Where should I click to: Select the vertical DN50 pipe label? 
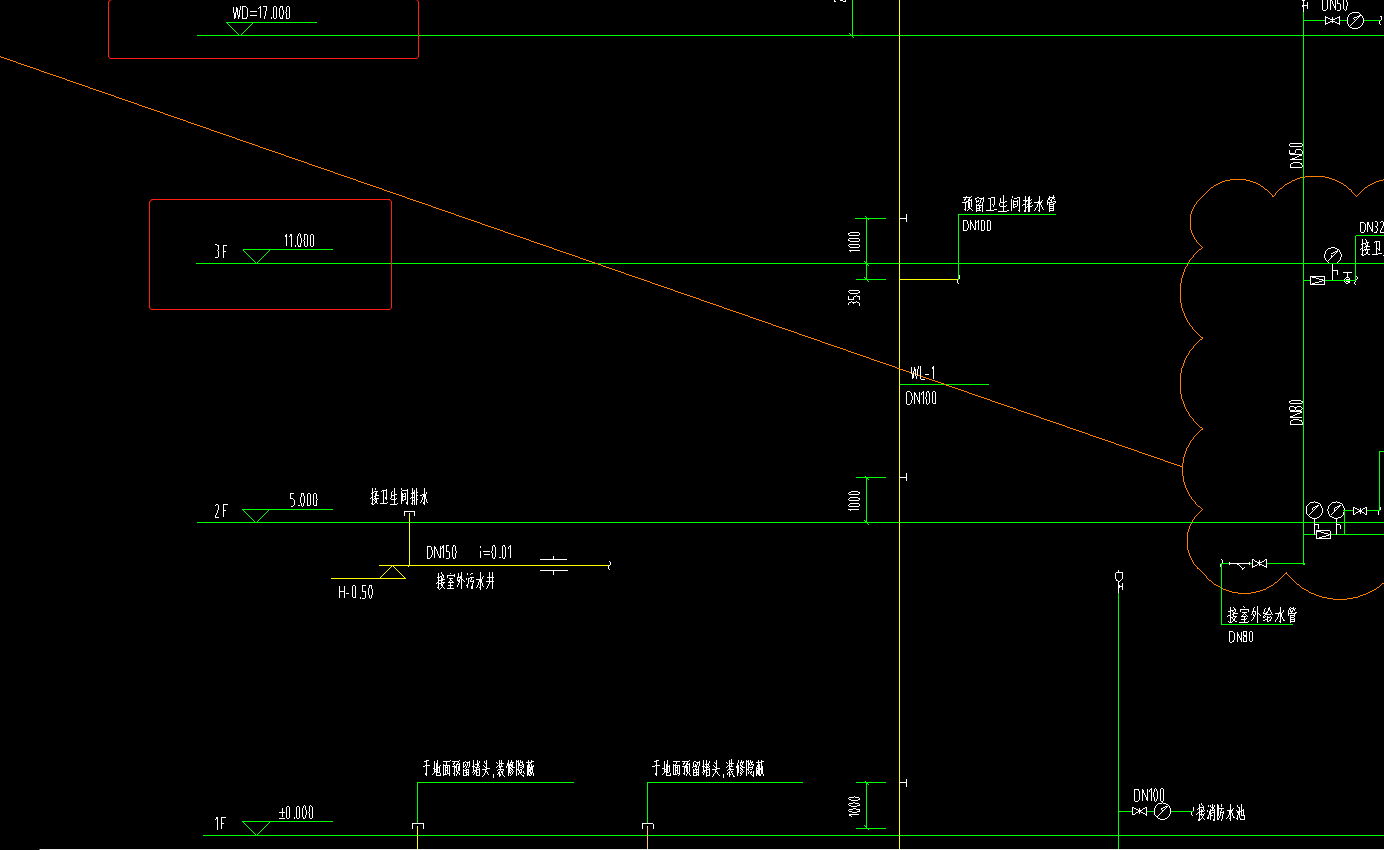point(1297,155)
